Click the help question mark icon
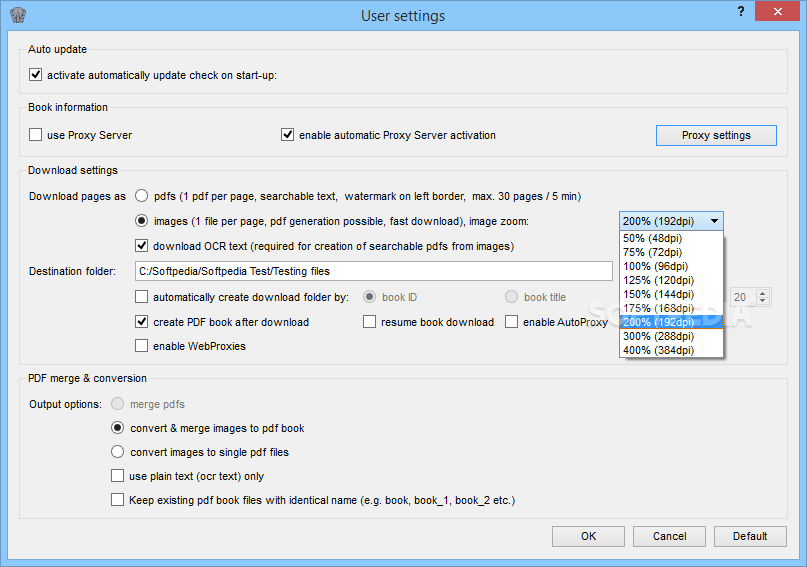The width and height of the screenshot is (807, 567). pos(741,11)
